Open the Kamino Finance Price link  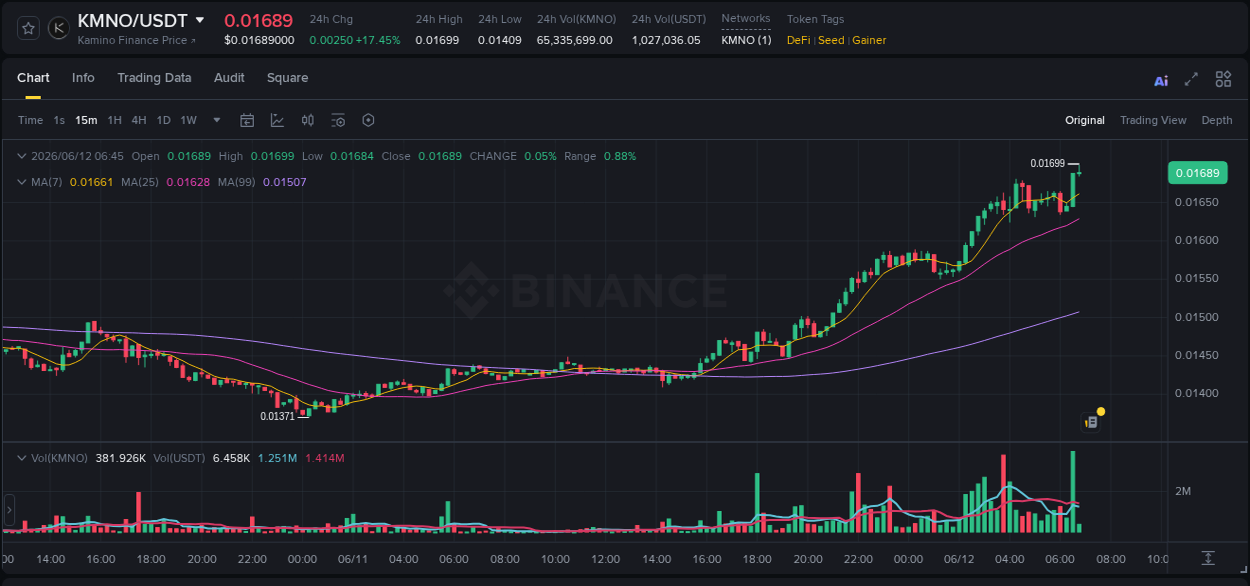point(137,40)
